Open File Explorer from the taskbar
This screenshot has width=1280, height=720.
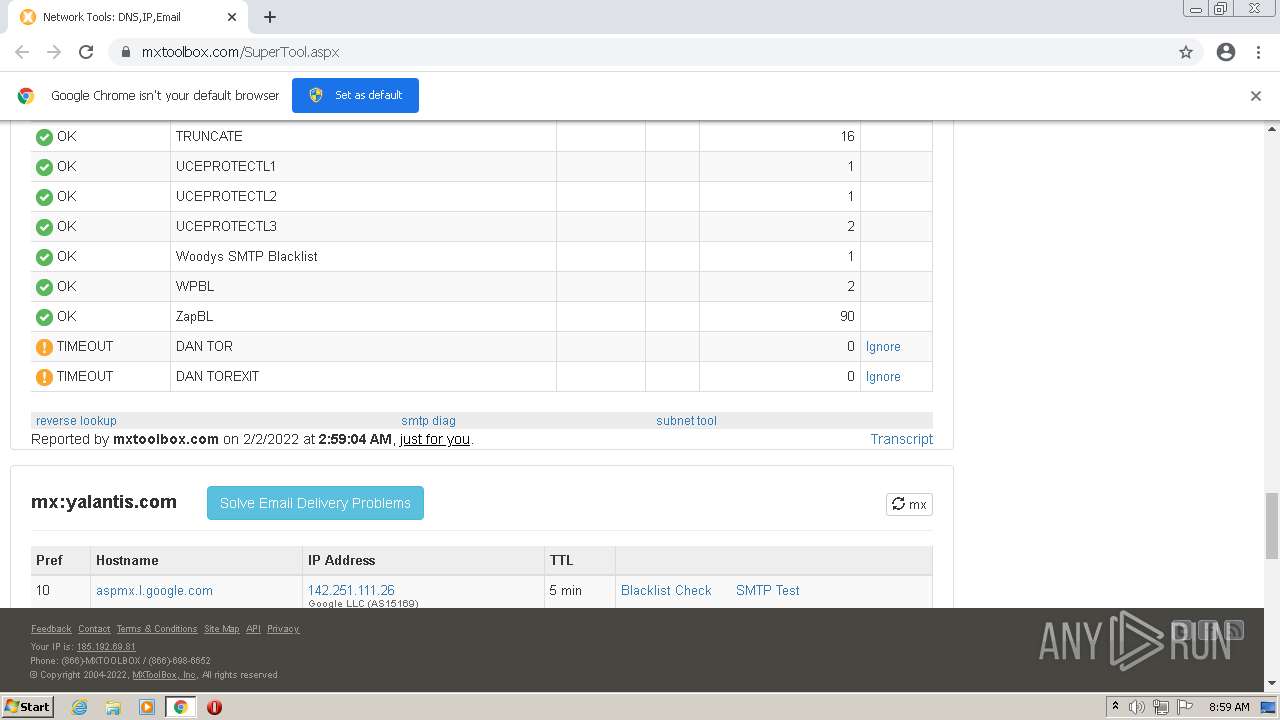113,707
